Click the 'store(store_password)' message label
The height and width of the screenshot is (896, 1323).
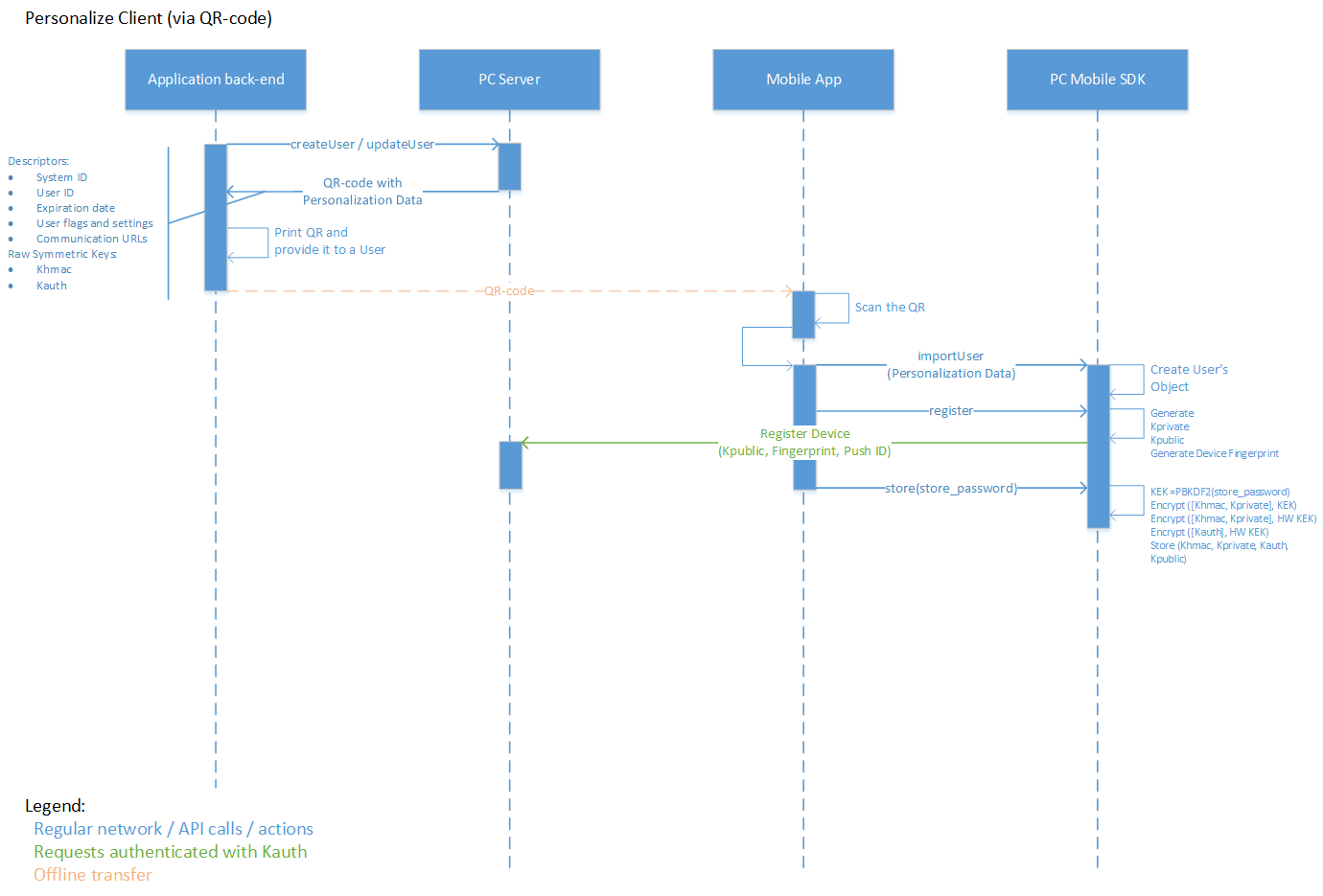pos(951,489)
